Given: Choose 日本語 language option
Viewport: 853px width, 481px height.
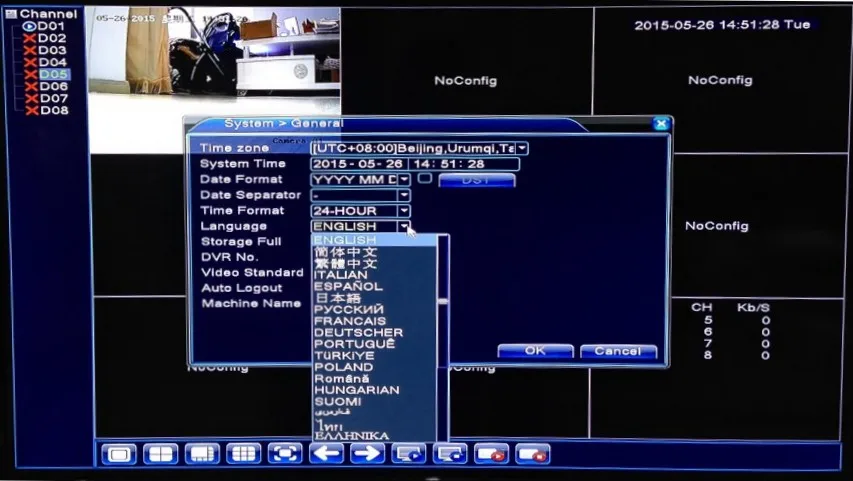Looking at the screenshot, I should [x=374, y=298].
